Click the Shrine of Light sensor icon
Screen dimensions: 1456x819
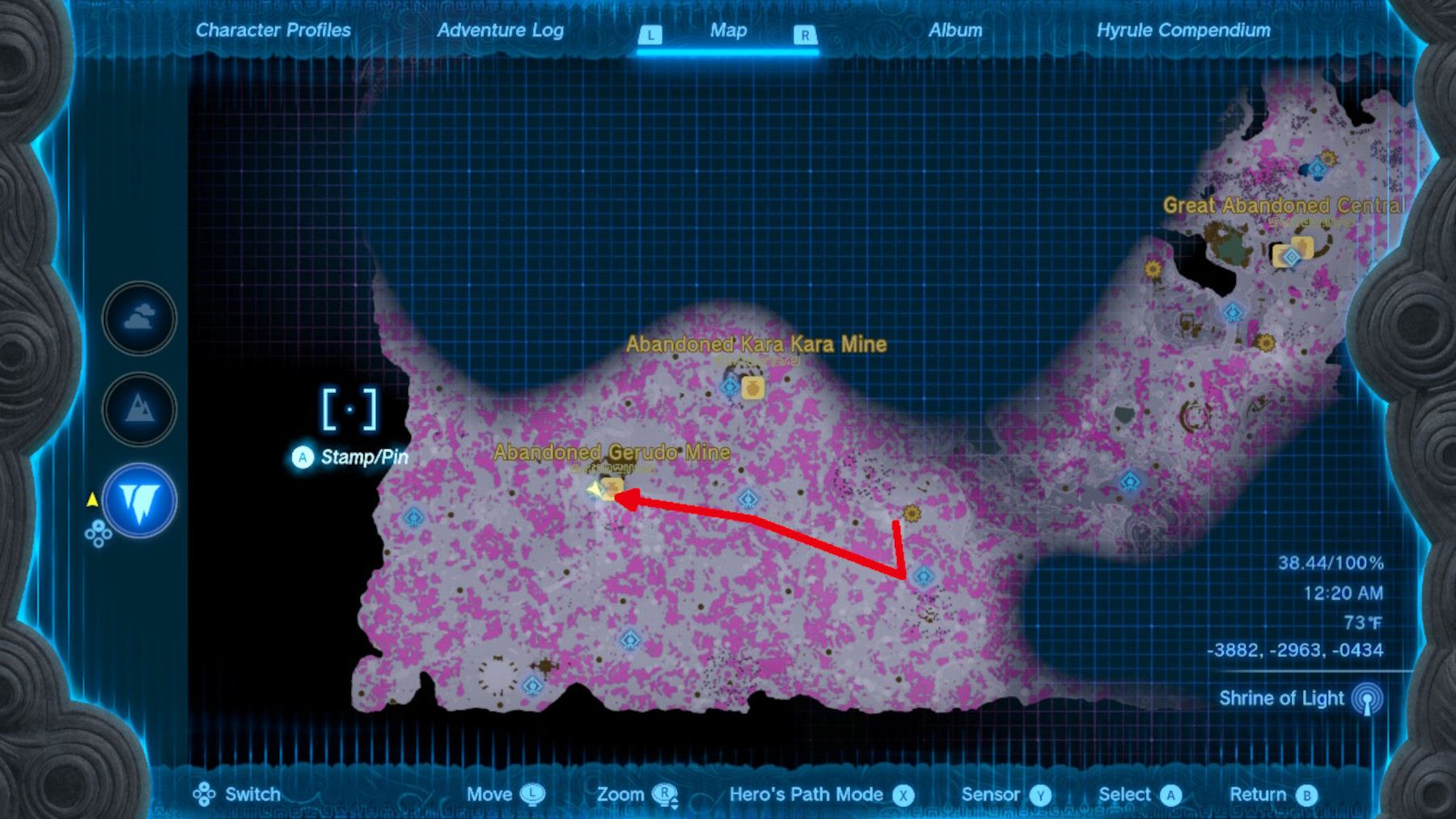click(x=1367, y=699)
